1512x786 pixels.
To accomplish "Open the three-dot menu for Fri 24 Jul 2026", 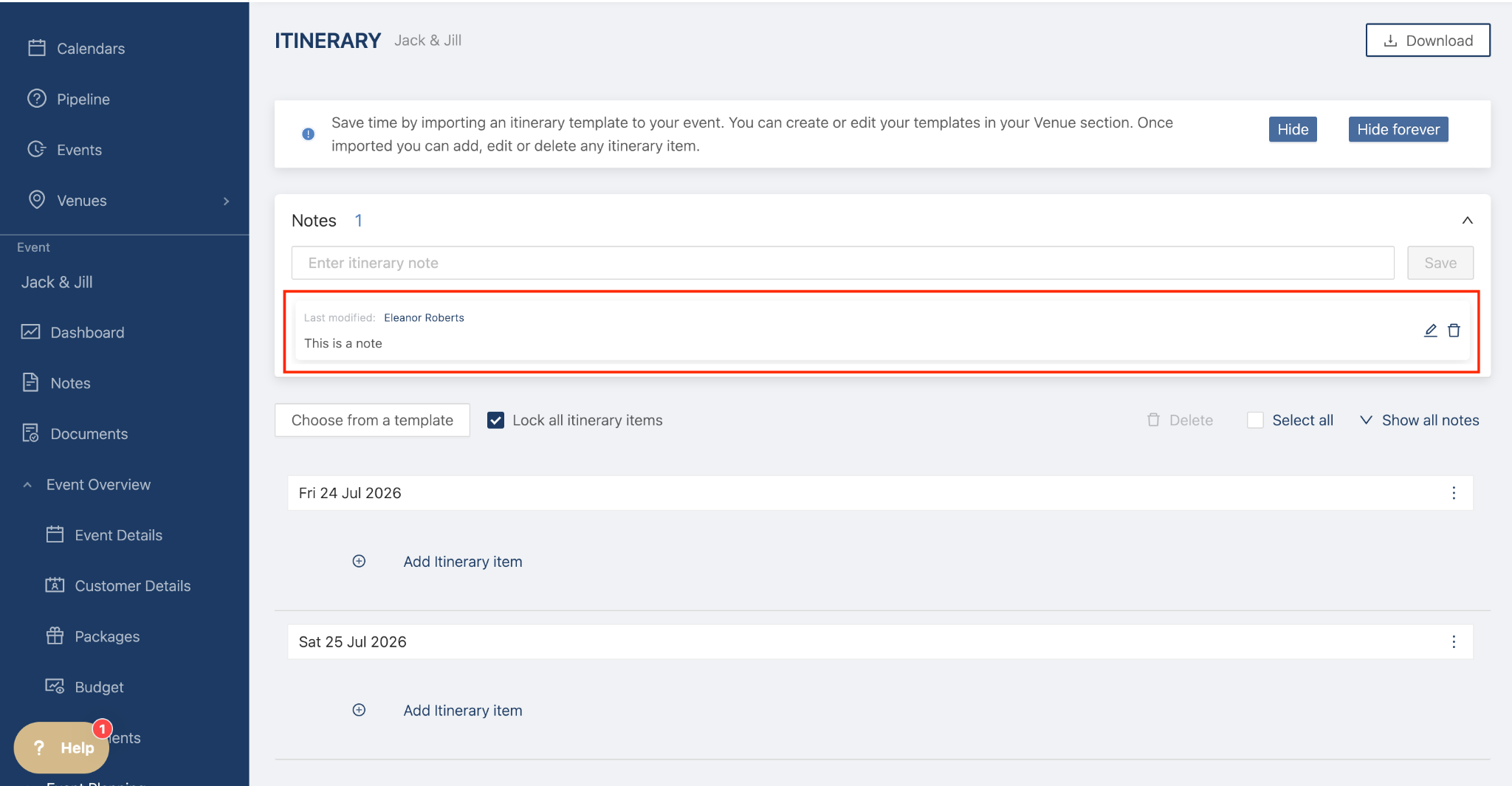I will pos(1454,493).
